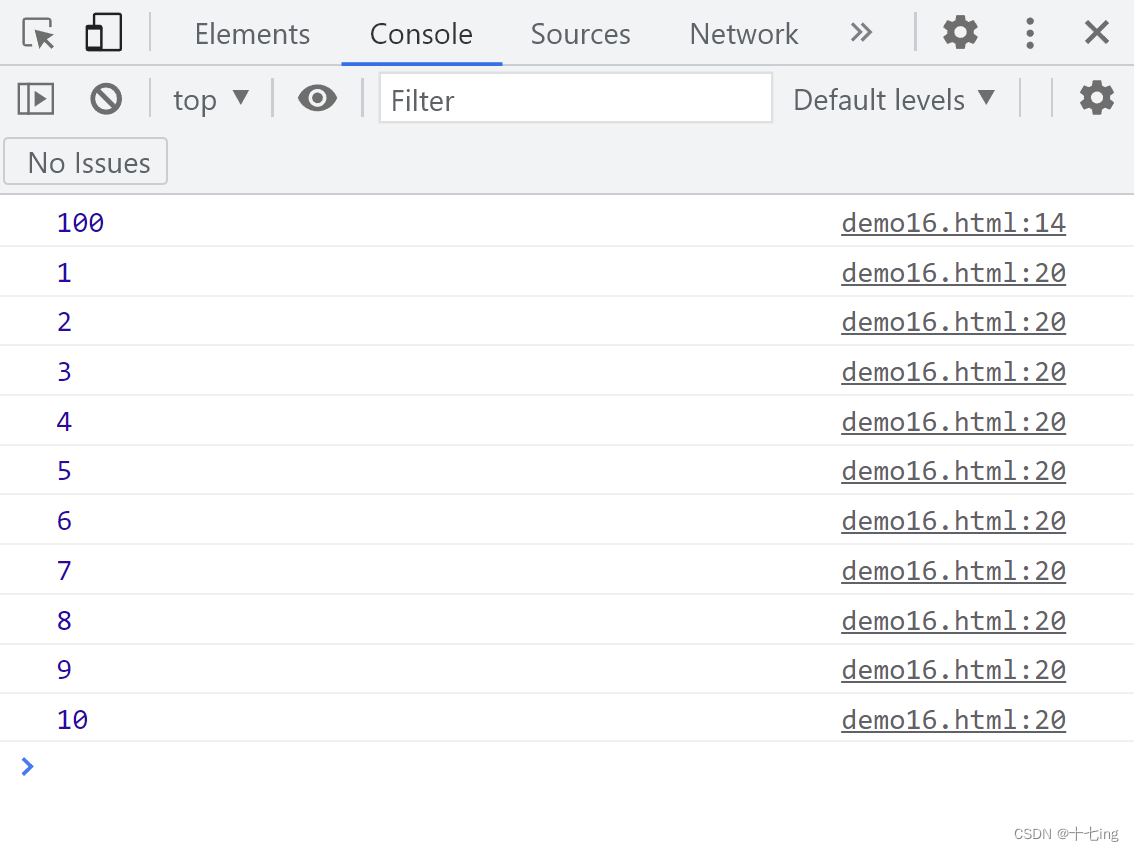Open the demo16.html:14 source link
The width and height of the screenshot is (1134, 851).
tap(953, 223)
